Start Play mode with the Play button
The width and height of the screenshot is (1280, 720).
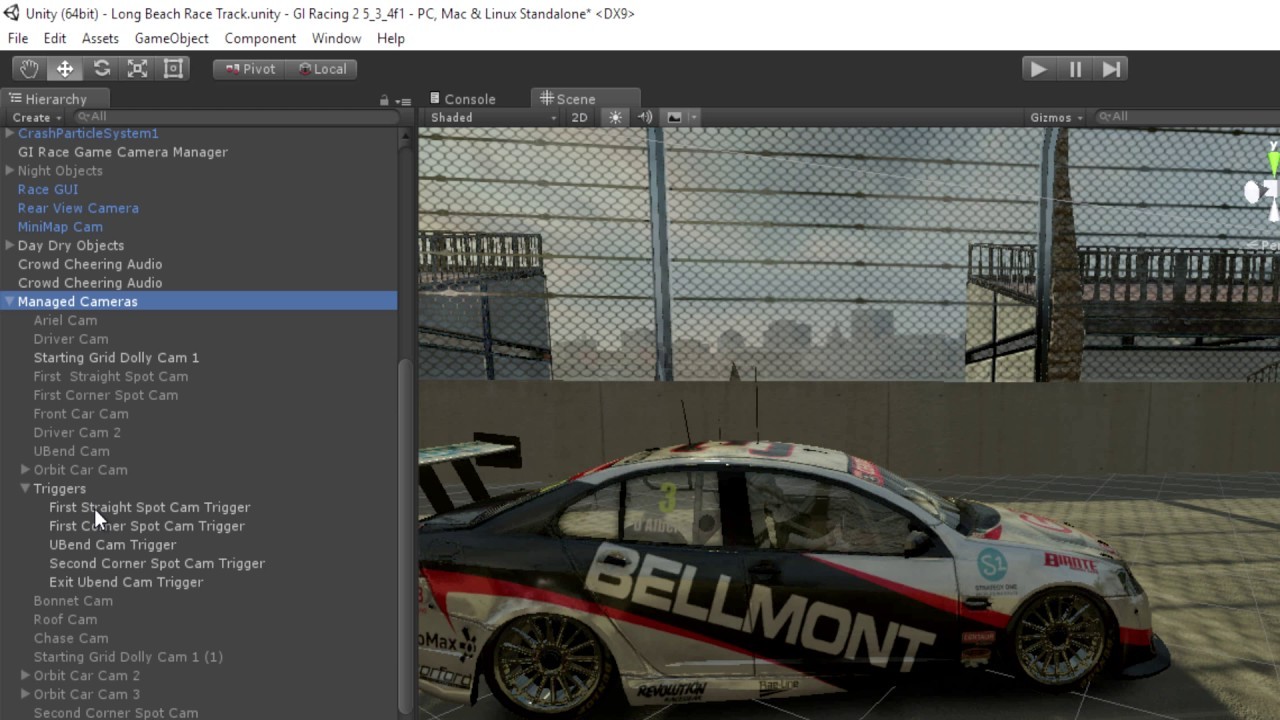pos(1038,69)
